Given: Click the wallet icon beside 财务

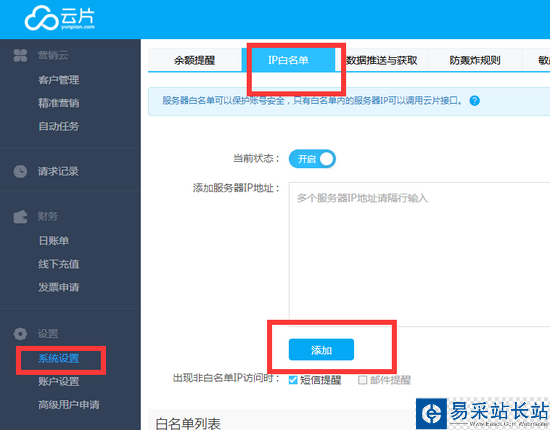Looking at the screenshot, I should point(20,216).
